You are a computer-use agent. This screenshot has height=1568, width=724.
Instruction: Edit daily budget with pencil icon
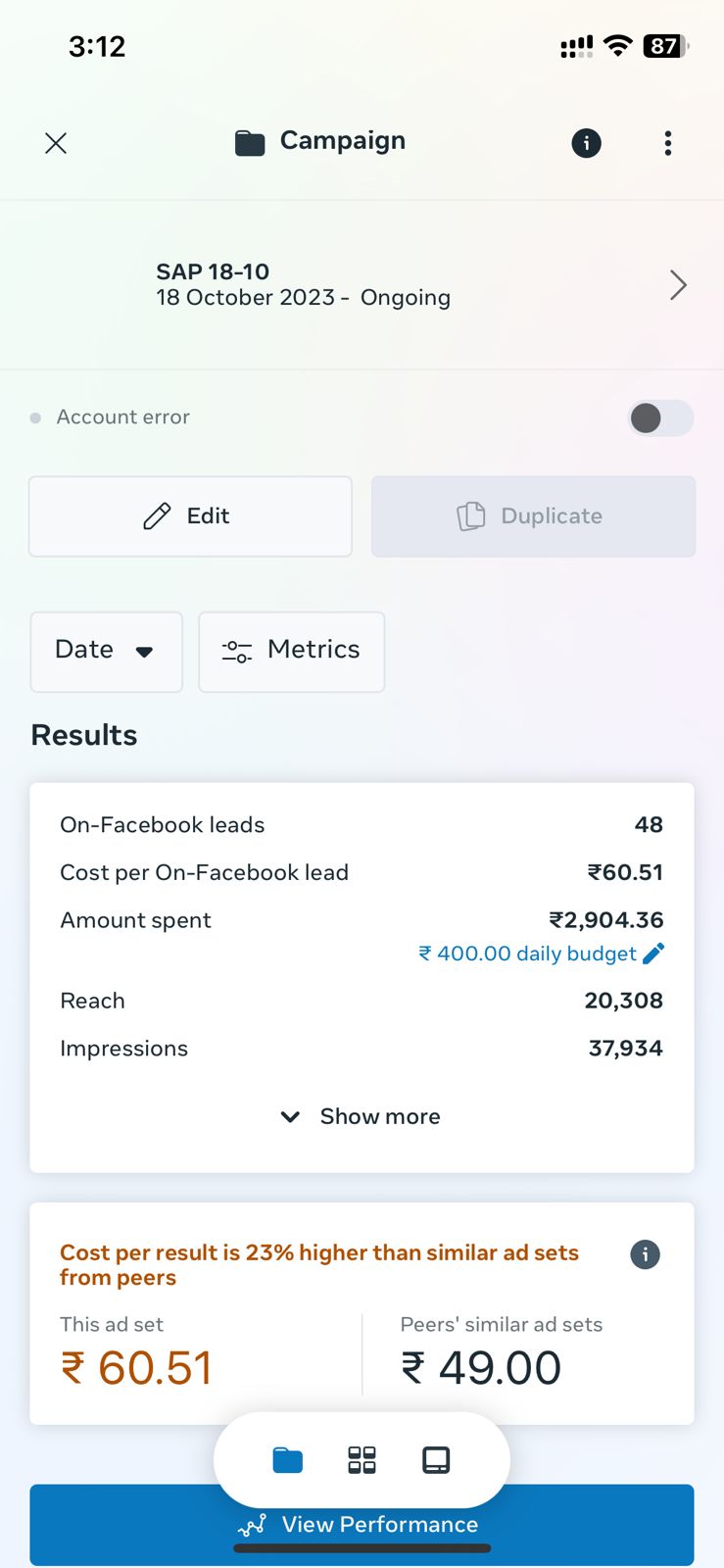653,953
